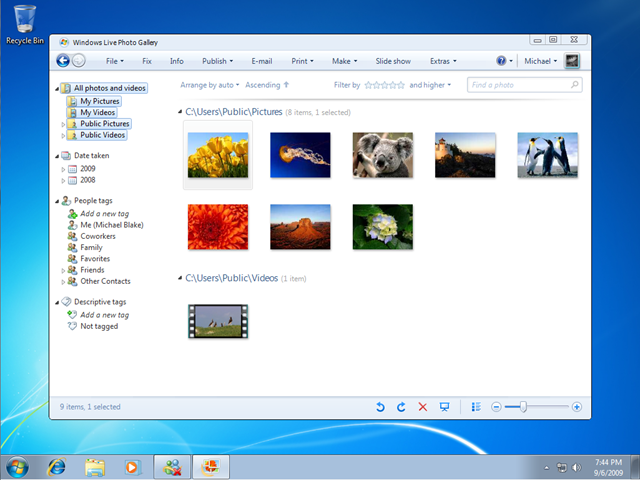This screenshot has height=480, width=640.
Task: Open the blue Help question mark icon
Action: point(502,61)
